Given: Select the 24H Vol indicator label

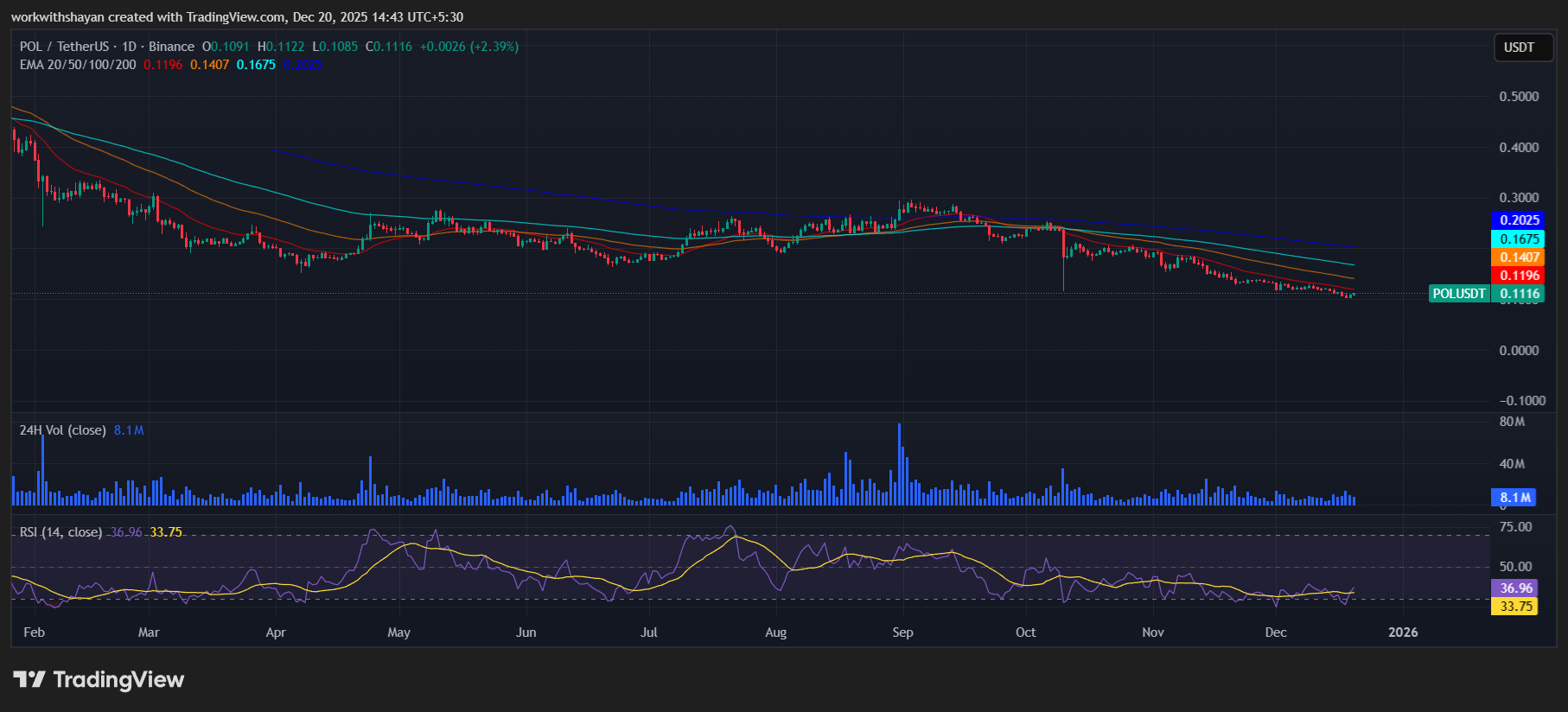Looking at the screenshot, I should click(62, 430).
